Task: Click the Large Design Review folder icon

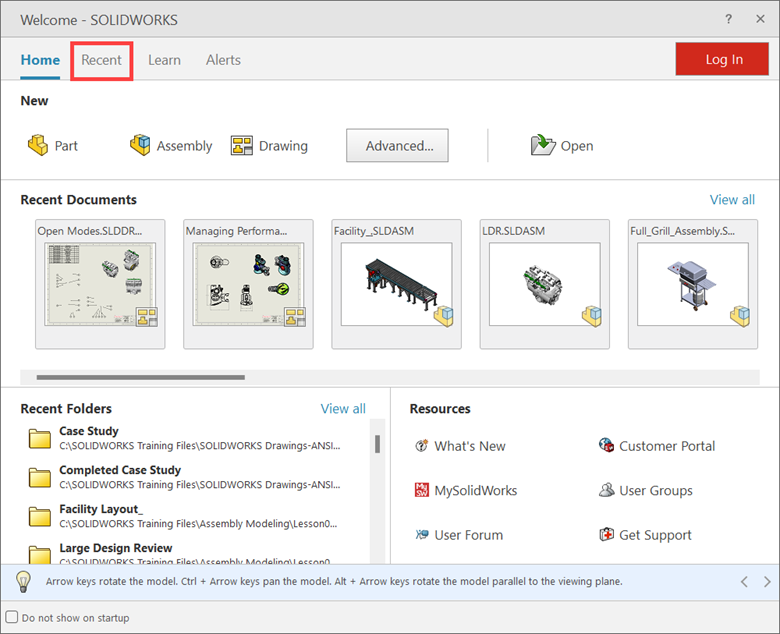Action: (40, 554)
